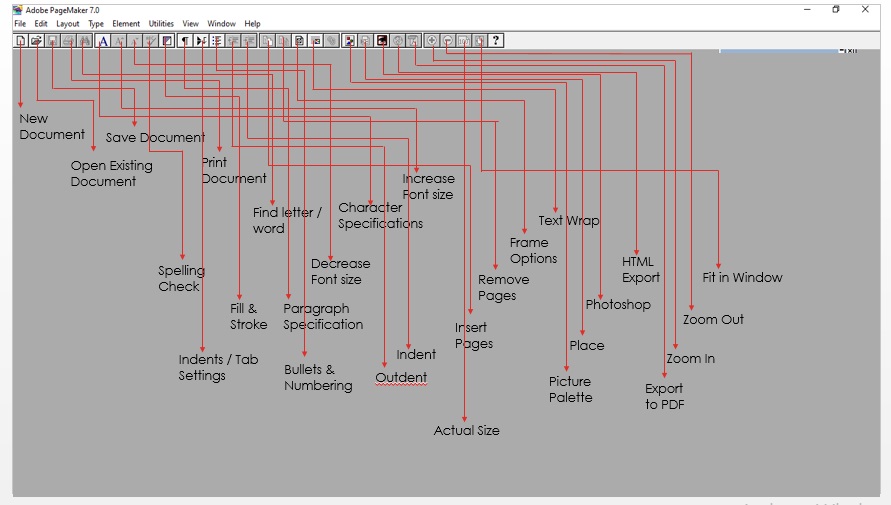The height and width of the screenshot is (505, 891).
Task: Click the Zoom In (plus) icon
Action: pyautogui.click(x=432, y=41)
